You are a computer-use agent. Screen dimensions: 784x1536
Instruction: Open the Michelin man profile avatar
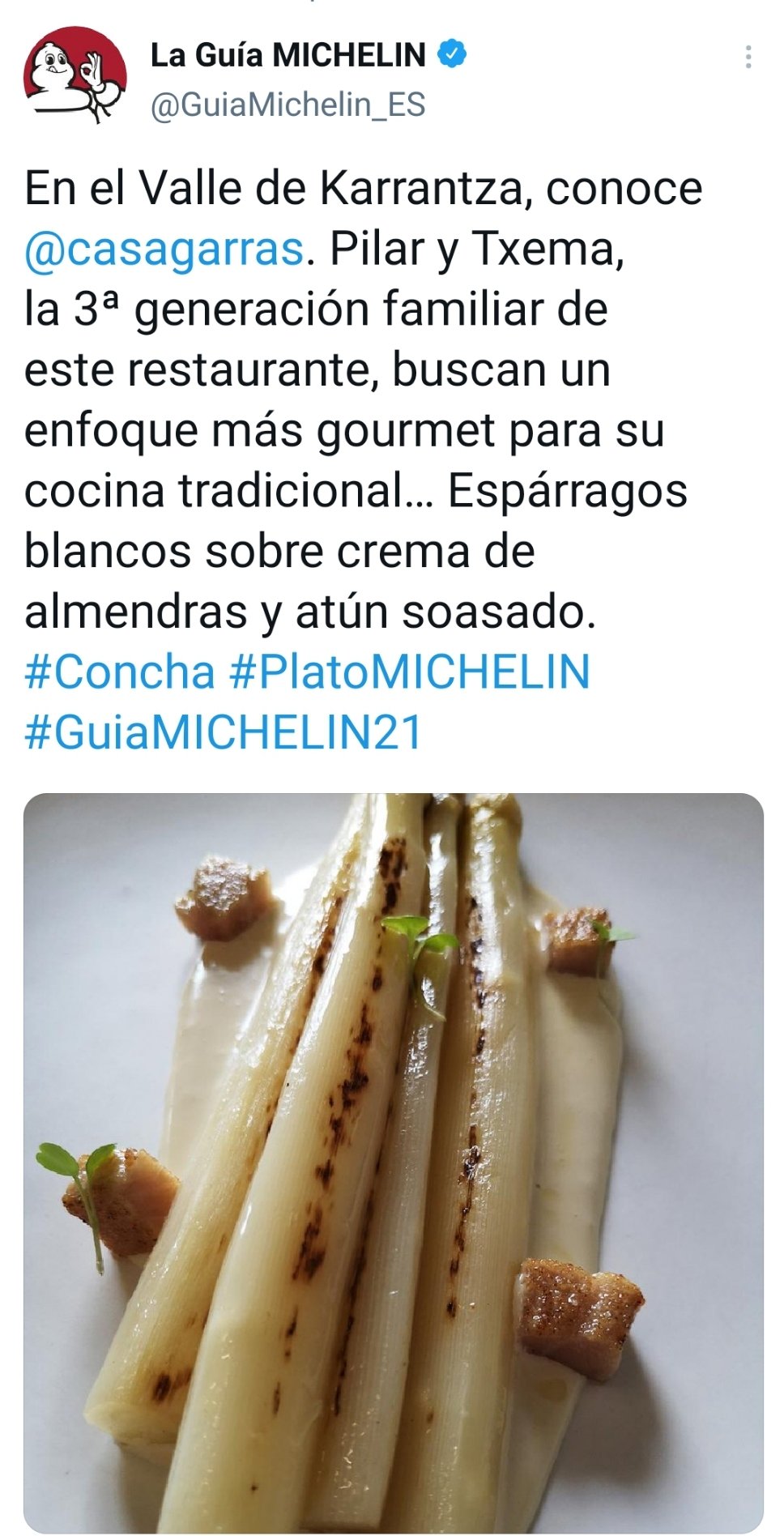click(75, 77)
